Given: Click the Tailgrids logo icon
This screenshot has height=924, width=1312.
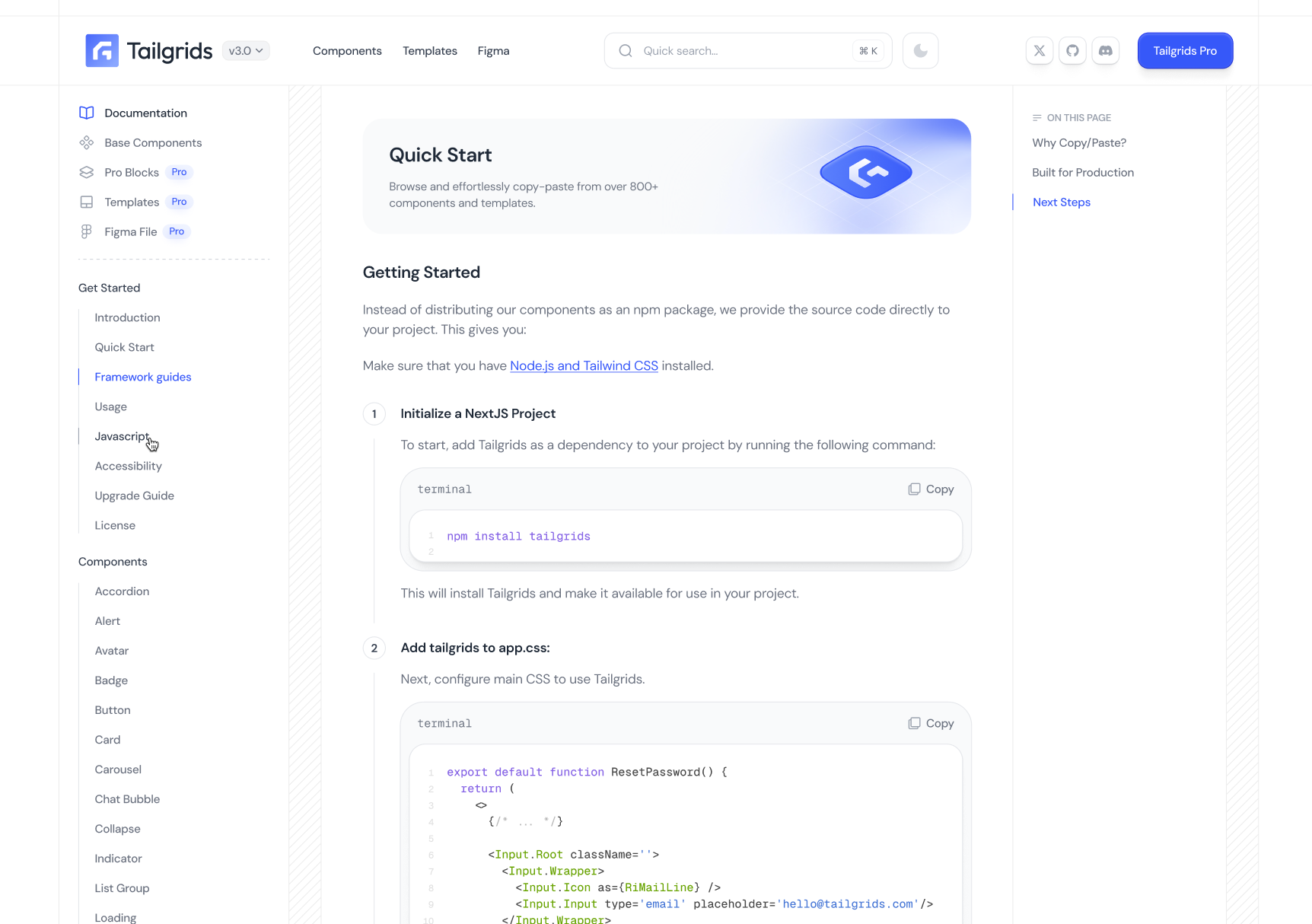Looking at the screenshot, I should (102, 50).
